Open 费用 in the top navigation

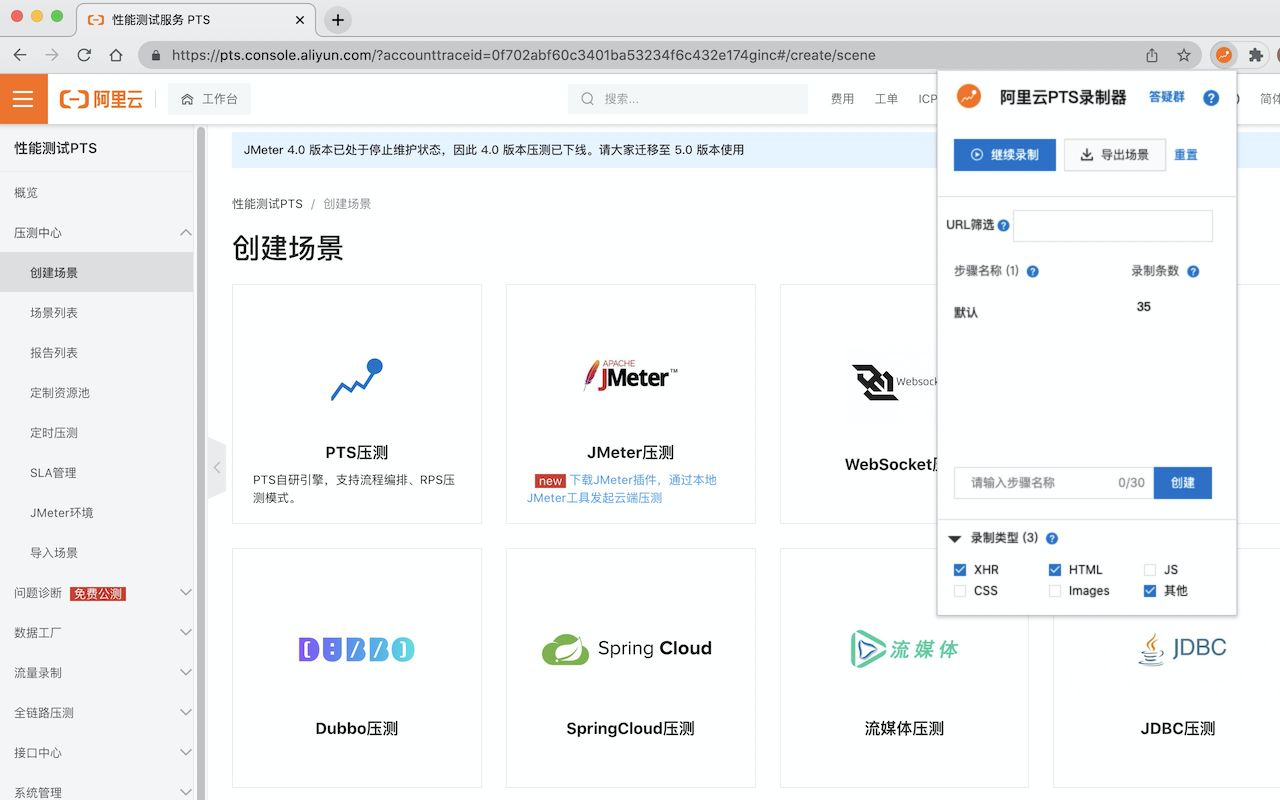click(x=843, y=99)
